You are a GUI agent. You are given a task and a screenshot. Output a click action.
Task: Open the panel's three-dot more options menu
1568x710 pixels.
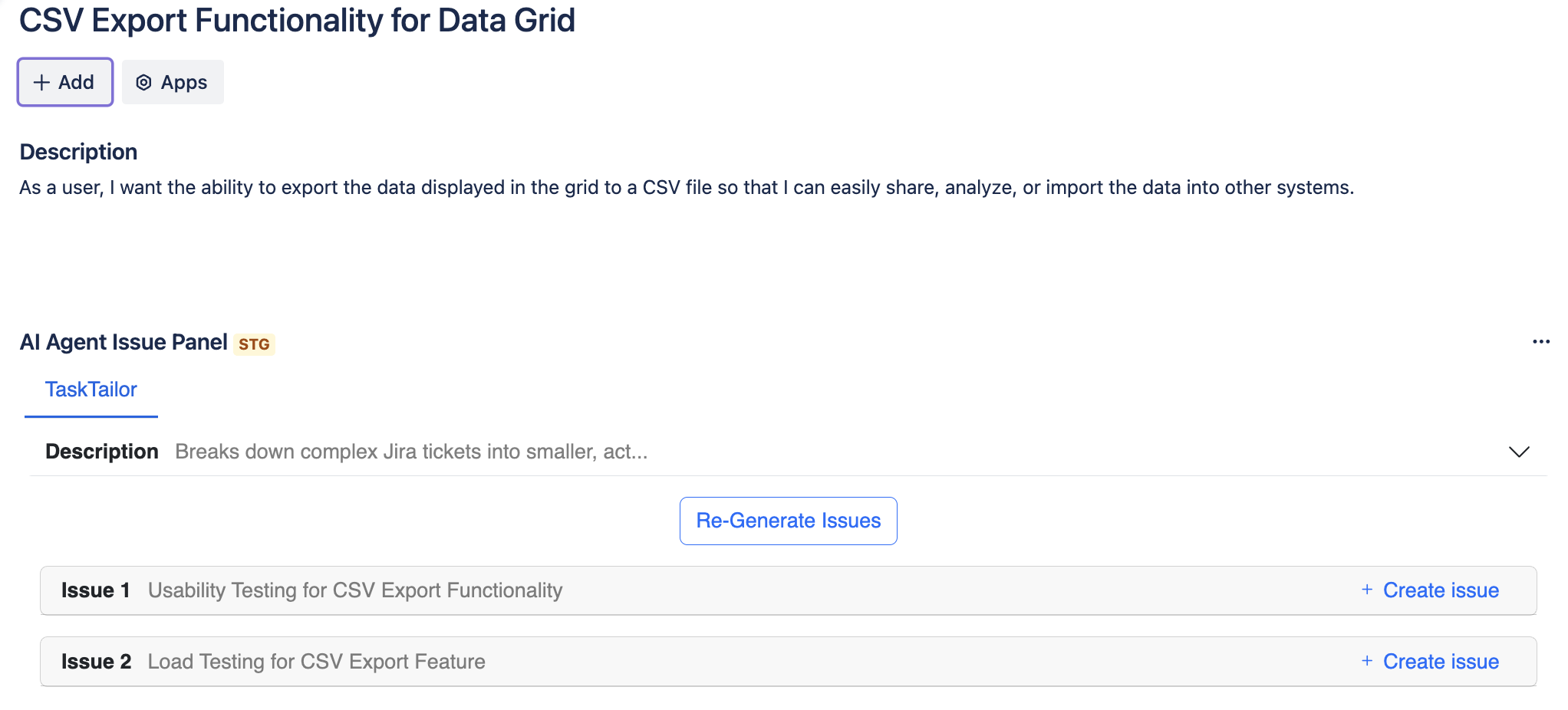coord(1540,342)
